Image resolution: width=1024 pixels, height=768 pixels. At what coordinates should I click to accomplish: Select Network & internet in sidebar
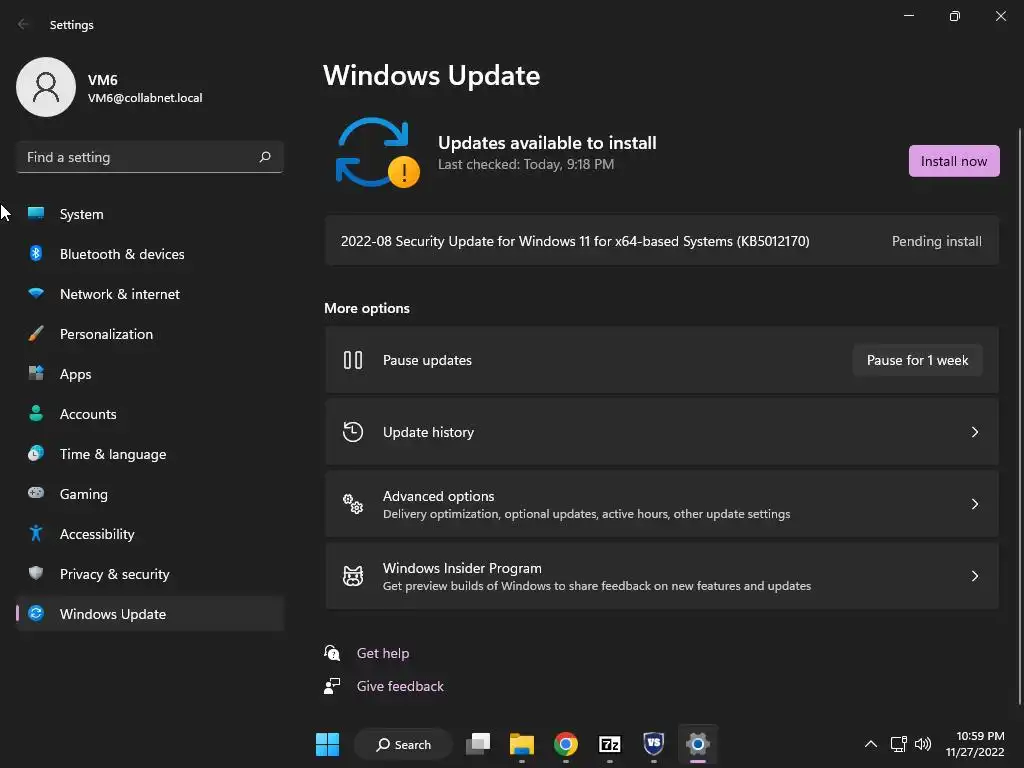click(x=150, y=293)
